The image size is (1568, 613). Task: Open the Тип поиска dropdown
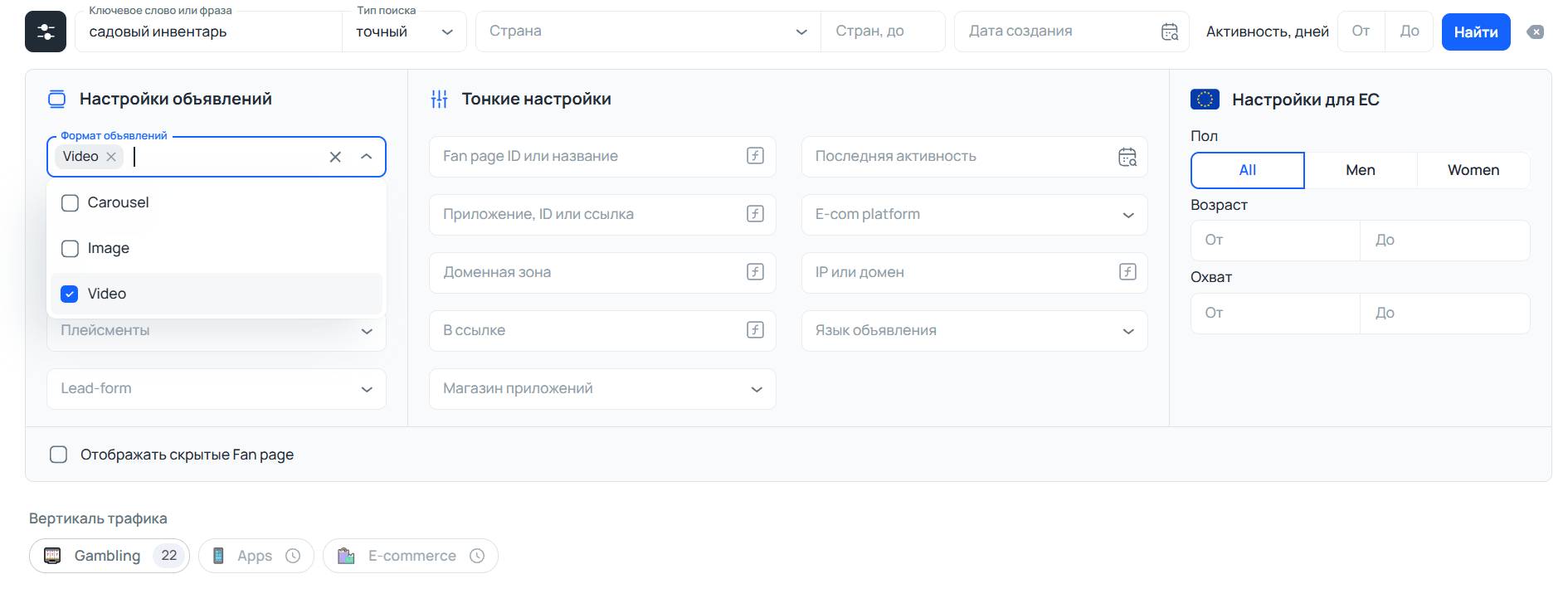(x=405, y=32)
